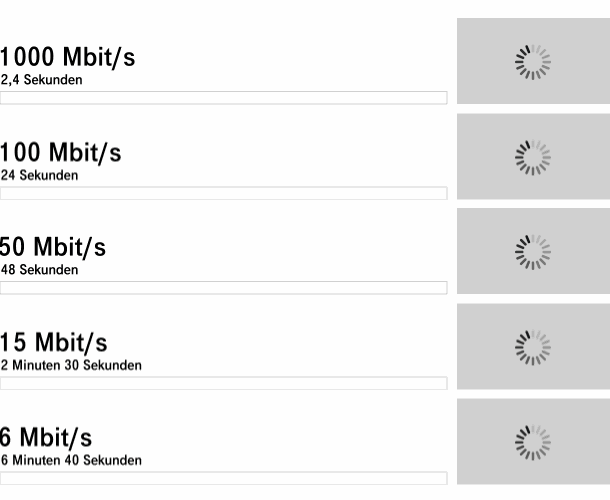
Task: Click the 24 Sekunden duration text
Action: pos(39,175)
